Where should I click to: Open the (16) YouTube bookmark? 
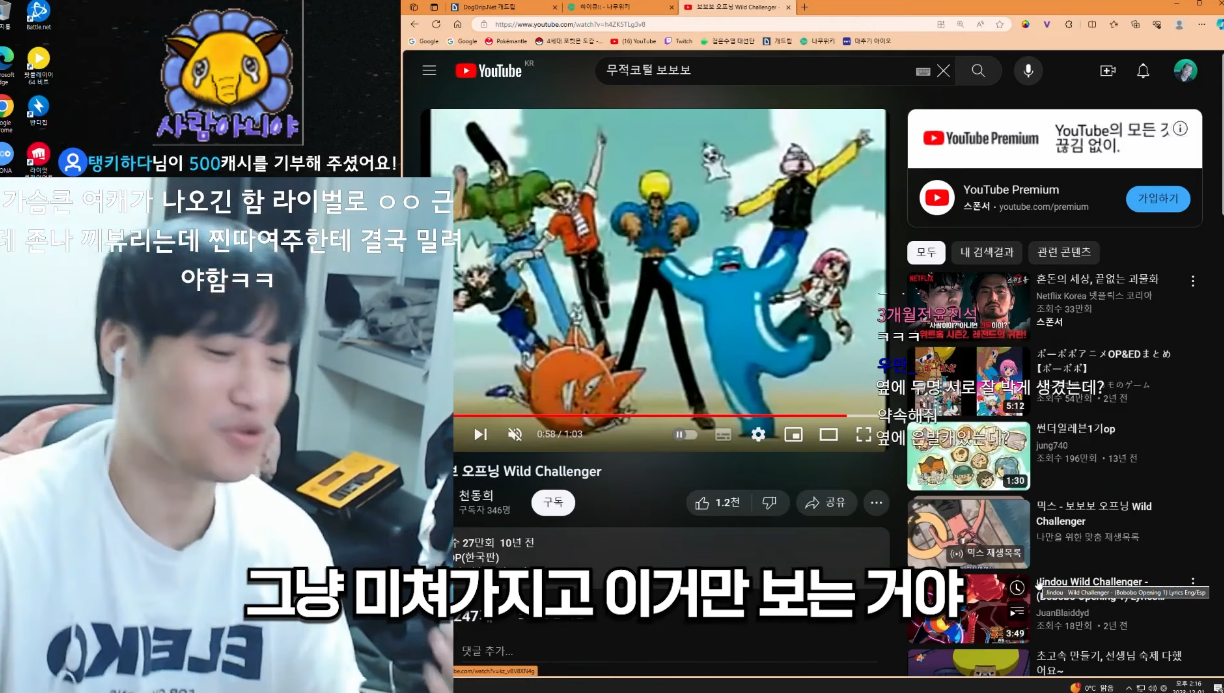coord(633,41)
